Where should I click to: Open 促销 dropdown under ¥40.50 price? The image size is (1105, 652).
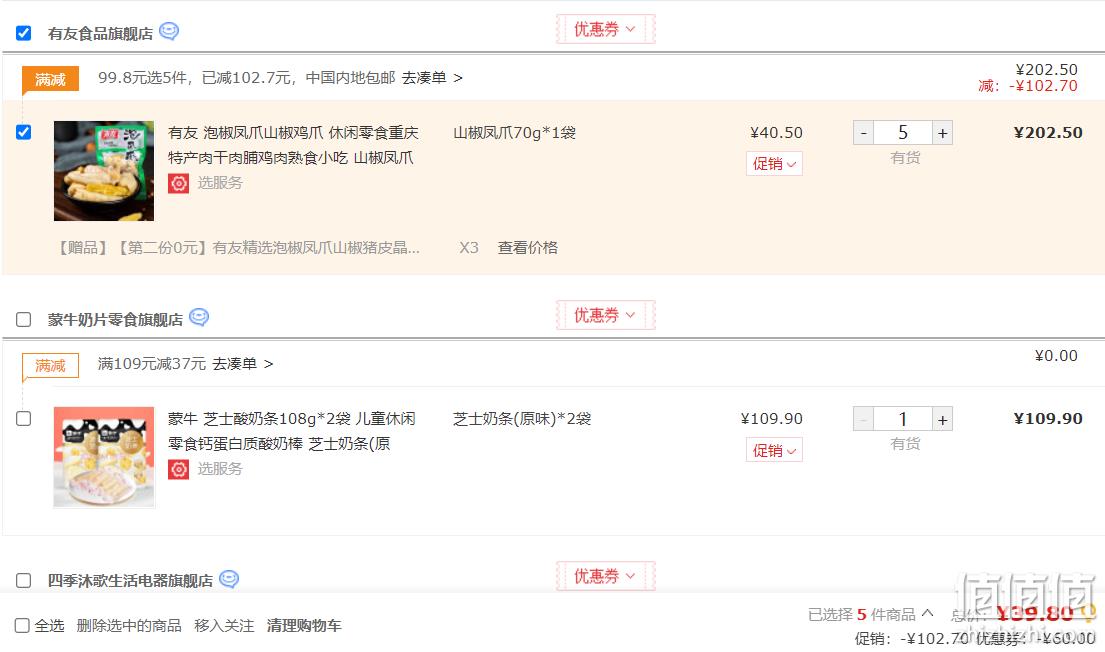774,164
